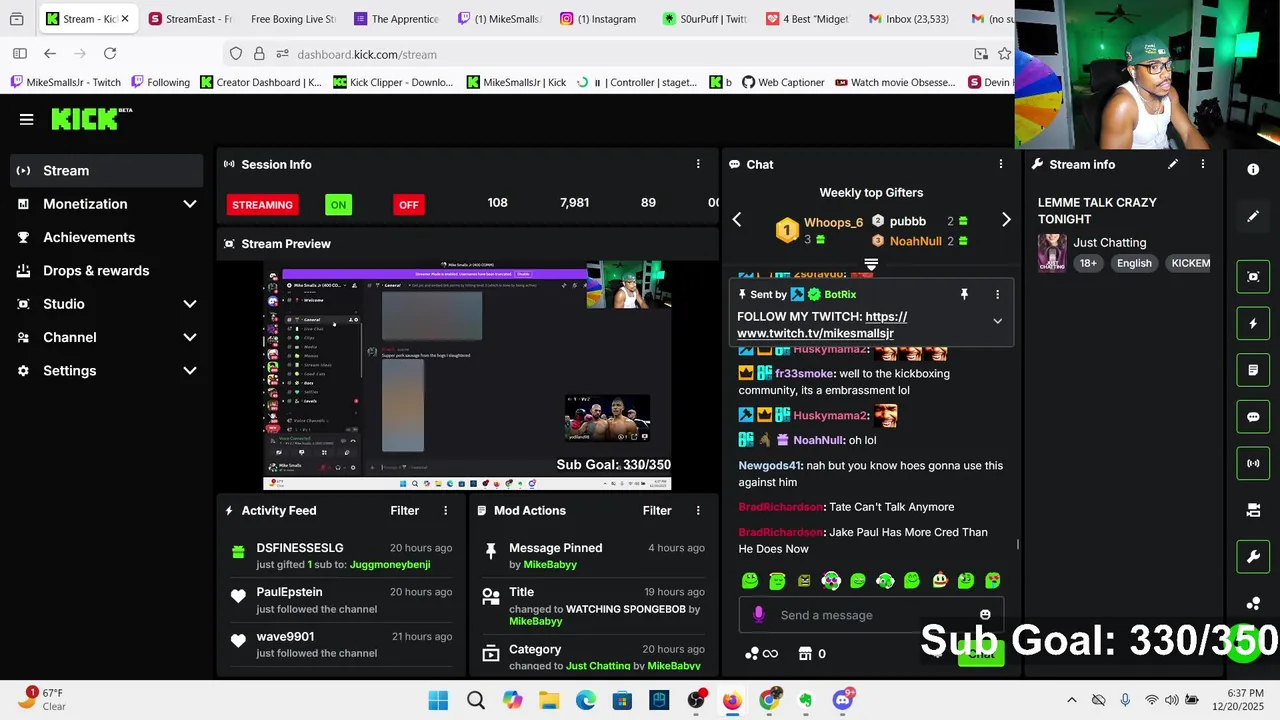Click the English language tag in Stream info

coord(1134,263)
